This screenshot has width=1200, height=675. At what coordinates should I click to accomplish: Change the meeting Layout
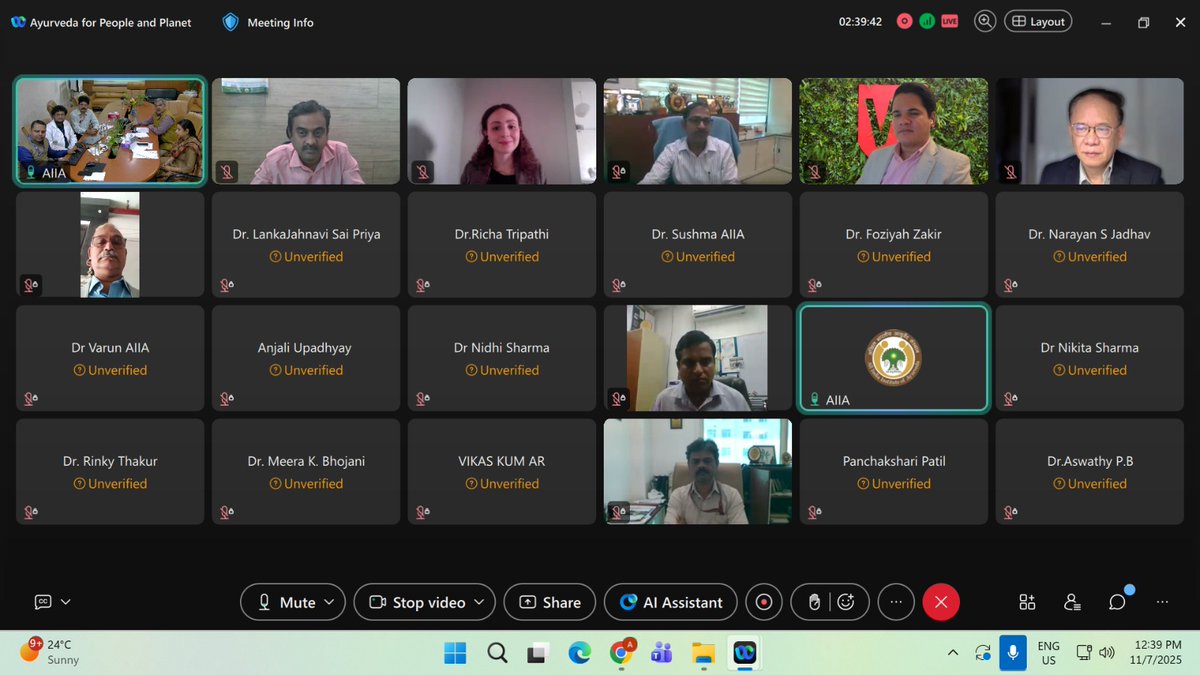[1037, 20]
